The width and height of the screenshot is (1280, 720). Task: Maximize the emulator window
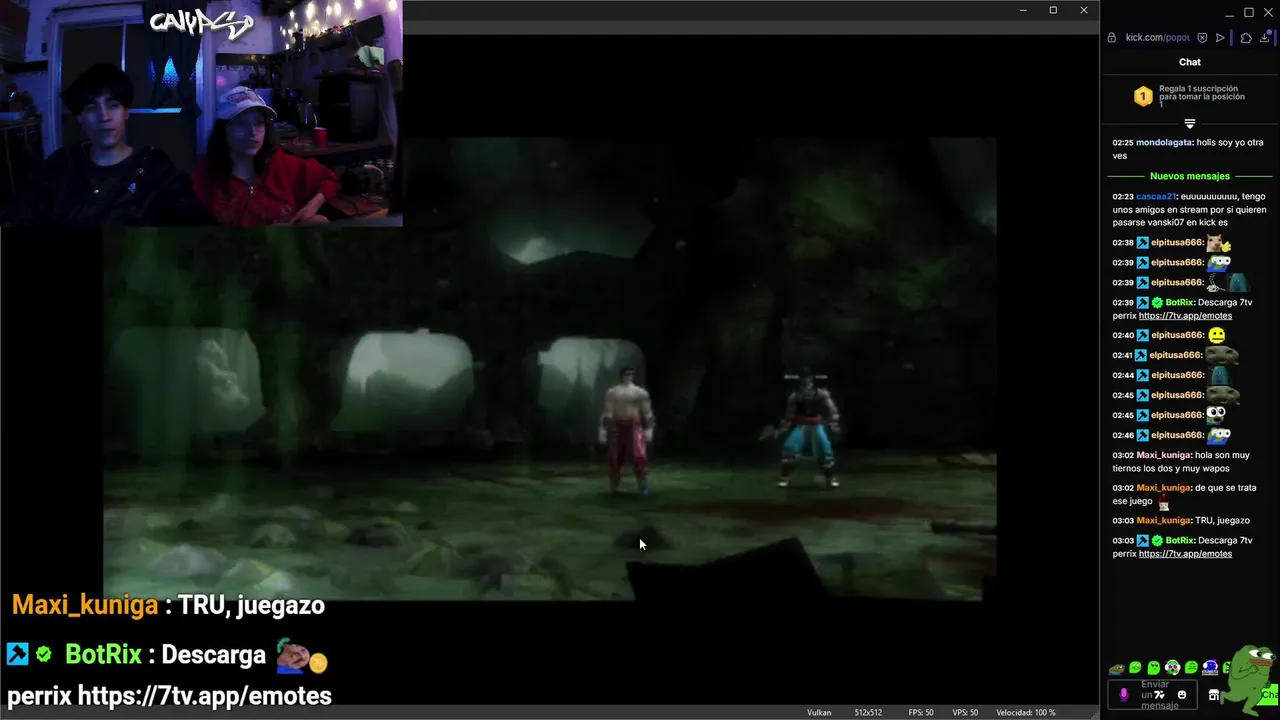pos(1053,10)
